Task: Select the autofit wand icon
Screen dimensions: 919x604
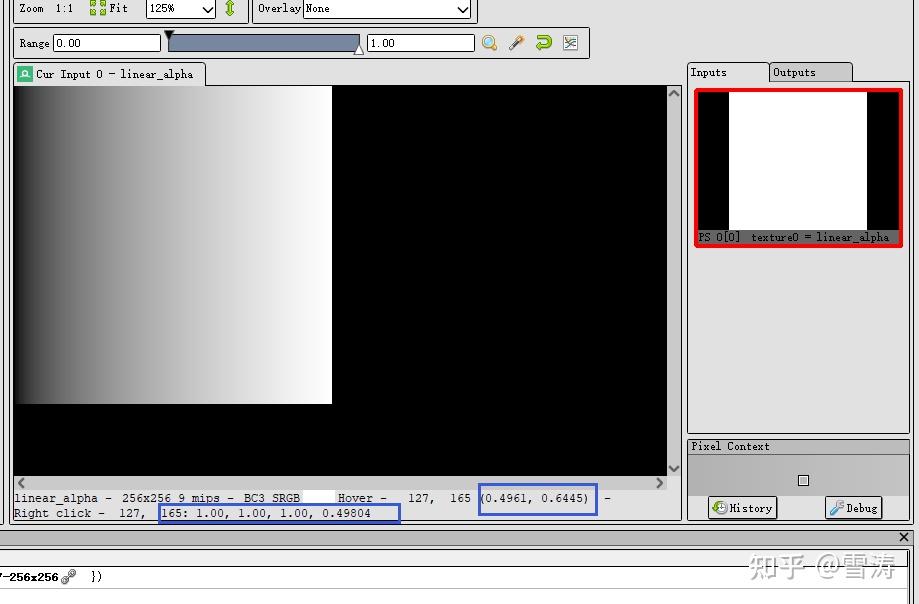Action: pyautogui.click(x=517, y=42)
